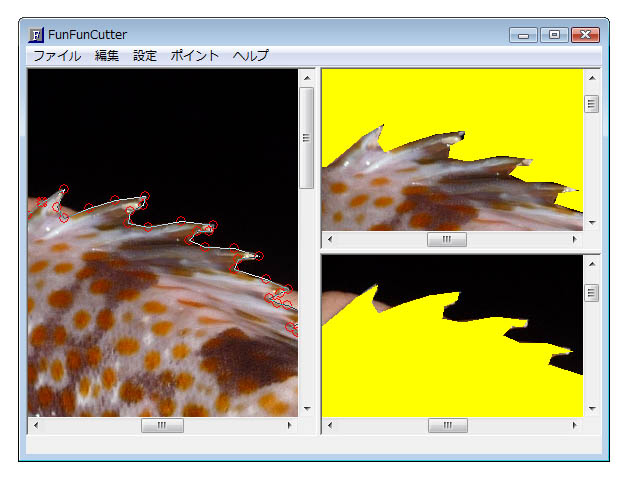Open the ファイル menu
Screen dimensions: 630x482
[57, 55]
